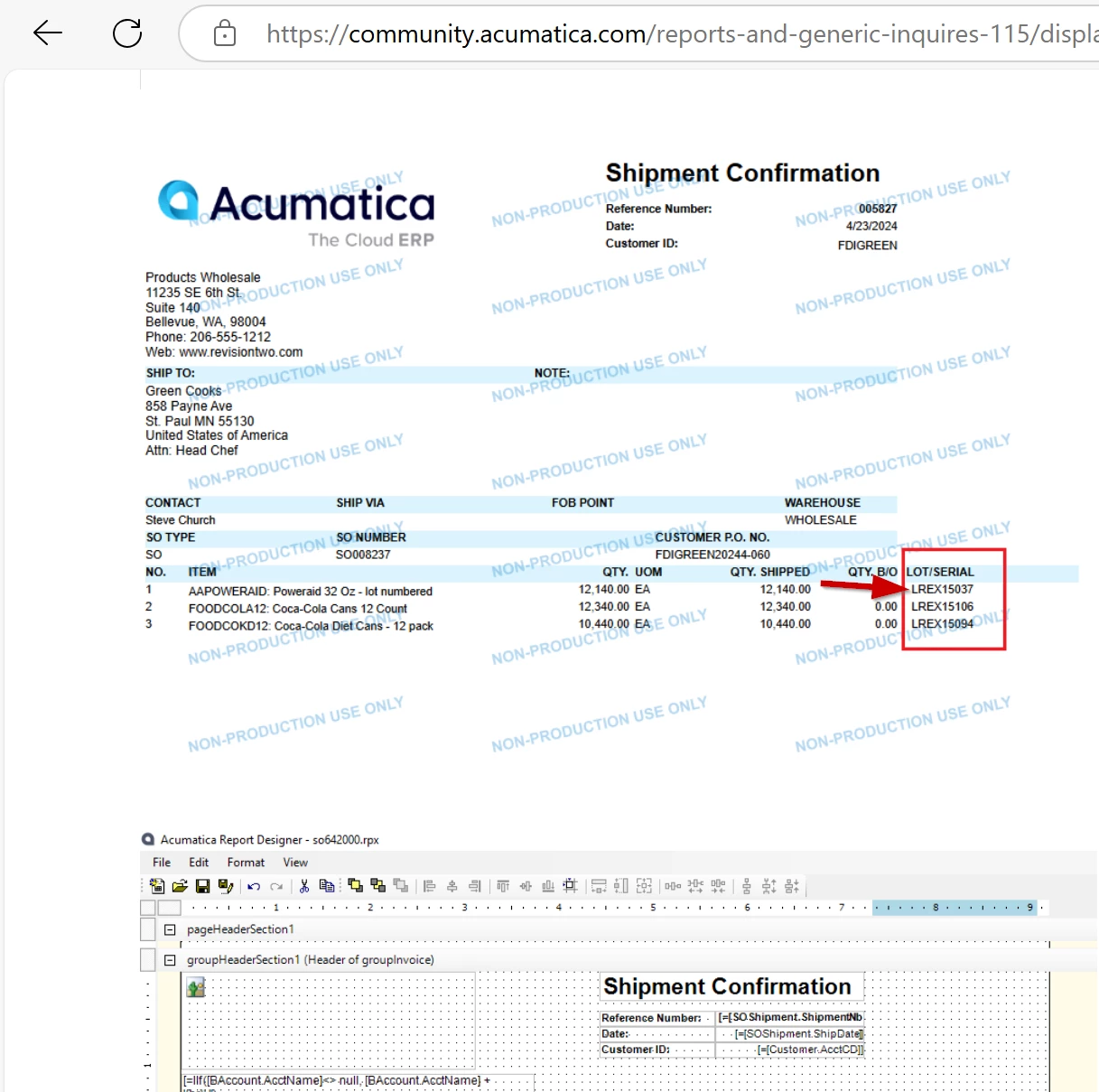The image size is (1099, 1092).
Task: Click the Align to Grid icon
Action: pyautogui.click(x=570, y=886)
